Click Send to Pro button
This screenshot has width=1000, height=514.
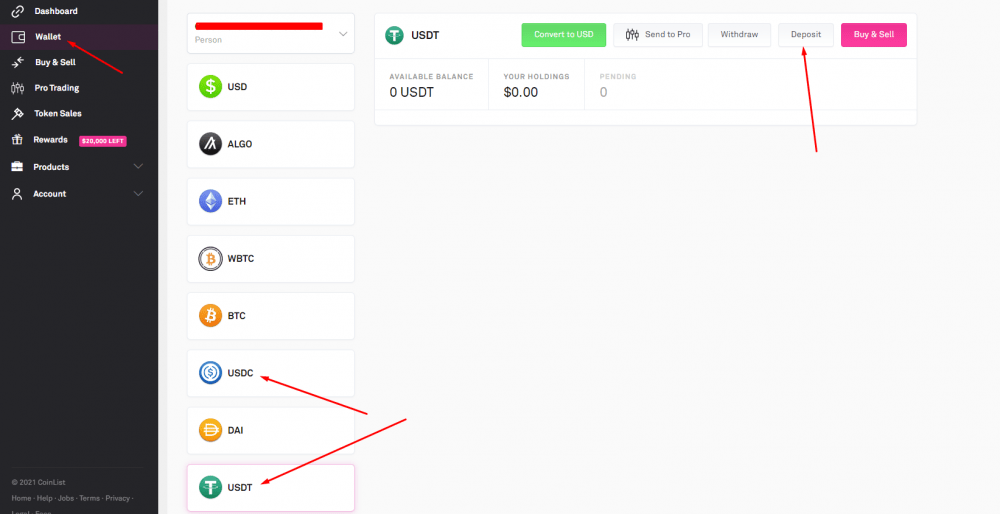point(658,34)
